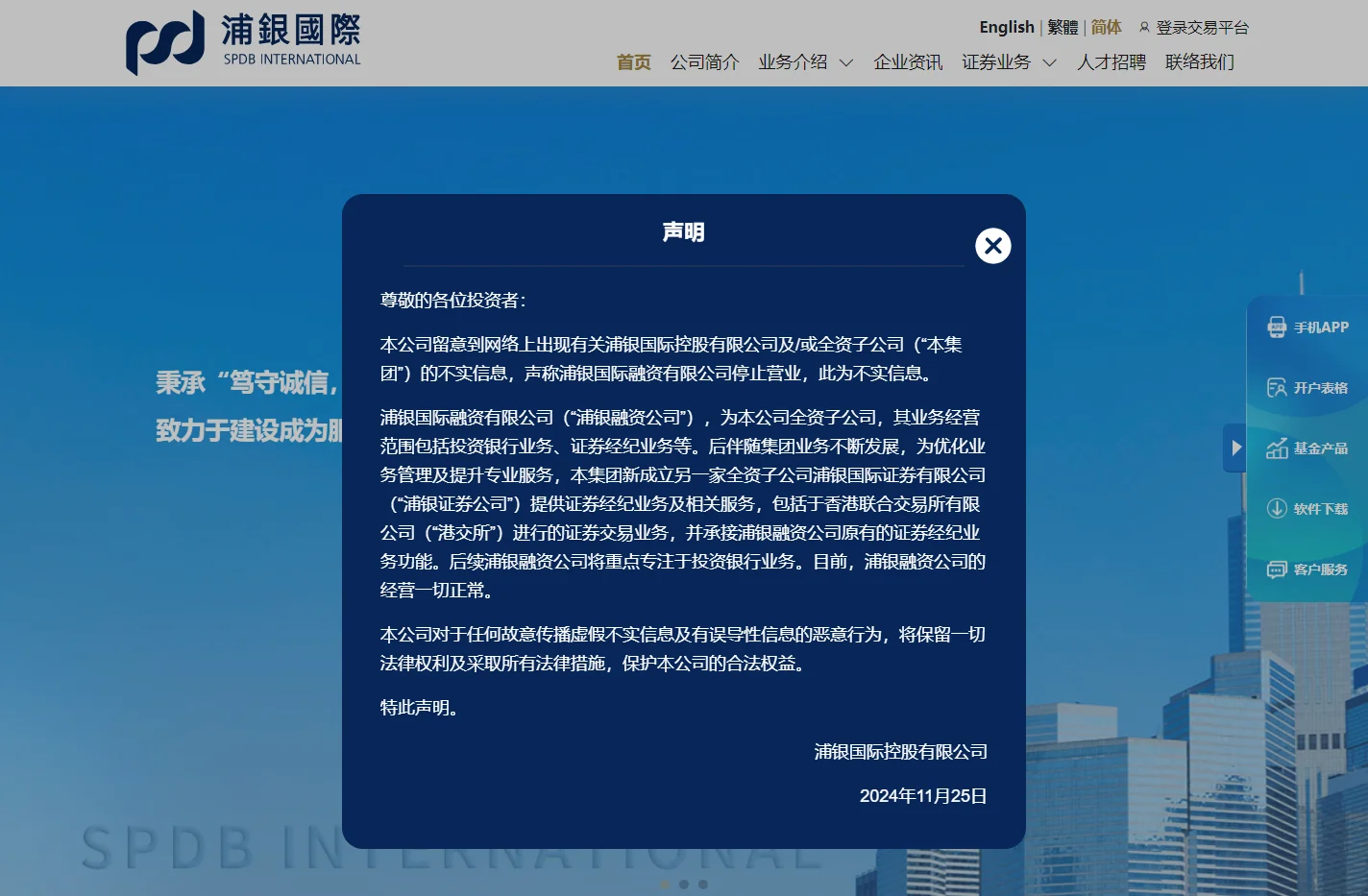Click the user icon beside 登录交易平台
This screenshot has height=896, width=1368.
(x=1144, y=28)
